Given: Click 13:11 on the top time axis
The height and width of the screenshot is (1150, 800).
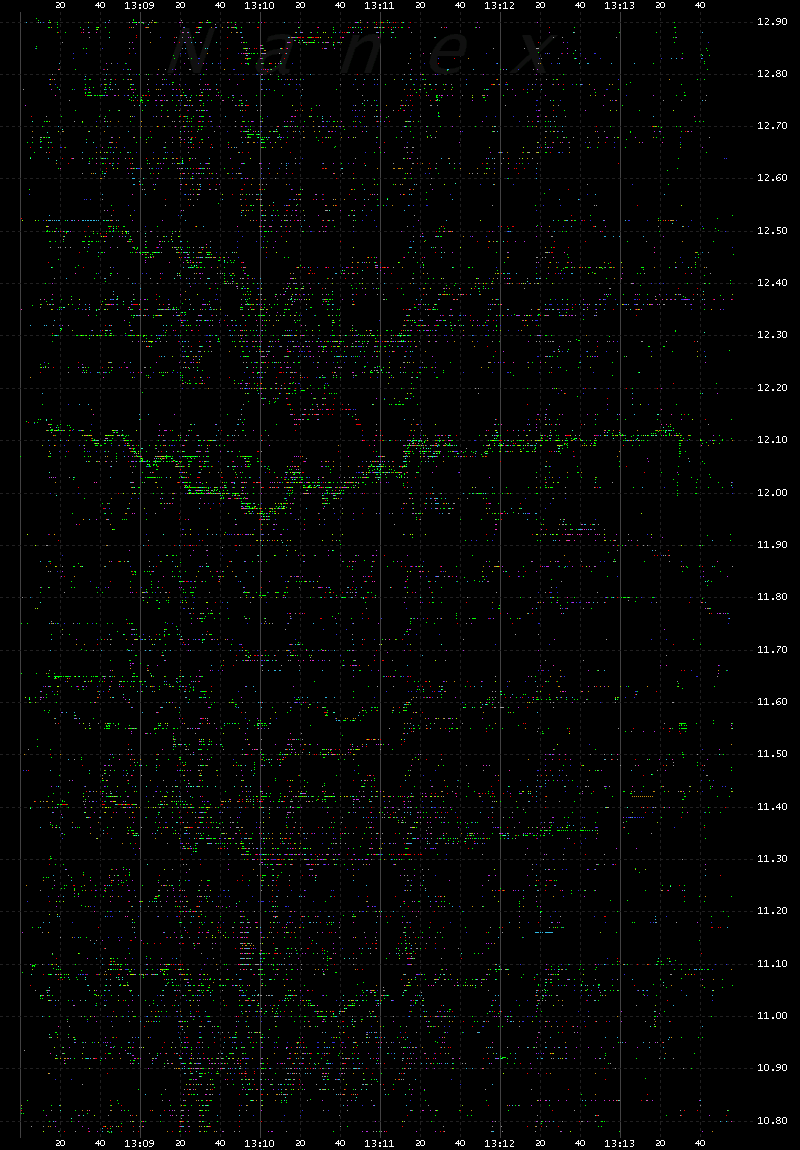Looking at the screenshot, I should (x=380, y=5).
